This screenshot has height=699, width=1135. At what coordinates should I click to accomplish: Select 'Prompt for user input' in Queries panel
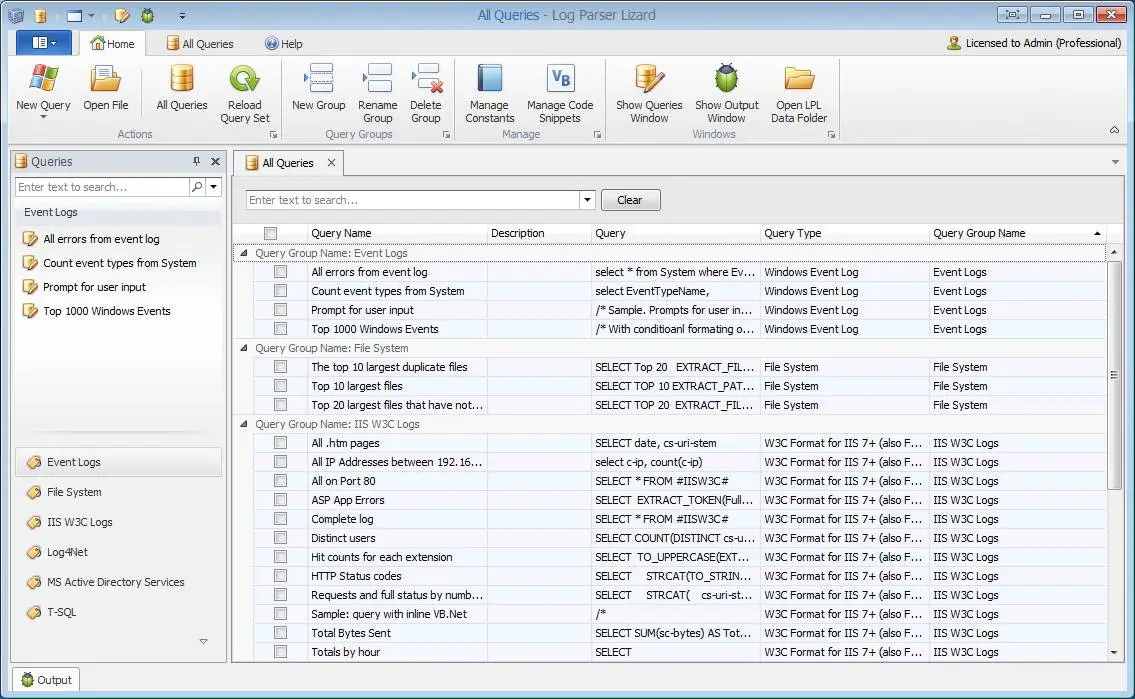tap(94, 287)
